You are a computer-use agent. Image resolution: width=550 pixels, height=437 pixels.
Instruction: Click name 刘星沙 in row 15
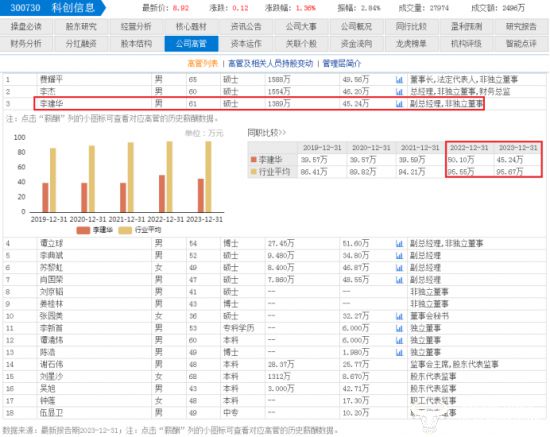click(51, 377)
